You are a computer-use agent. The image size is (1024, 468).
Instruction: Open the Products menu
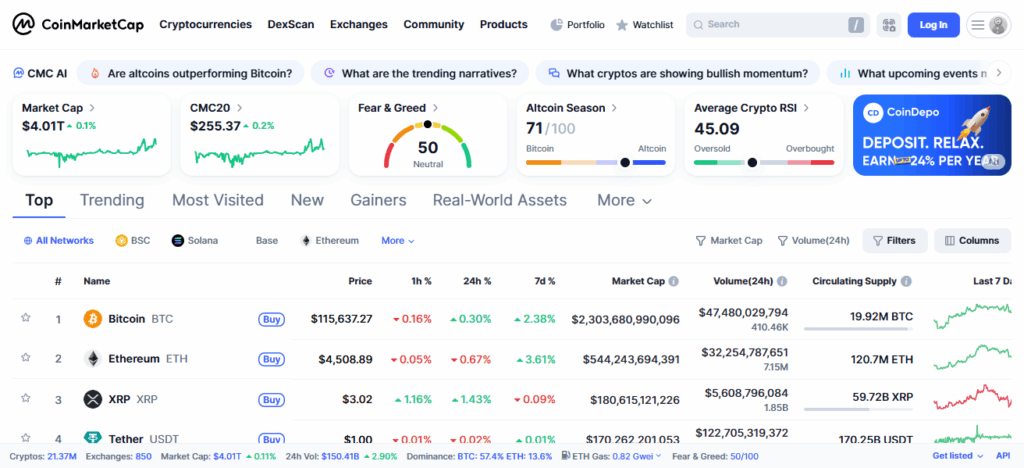[504, 25]
